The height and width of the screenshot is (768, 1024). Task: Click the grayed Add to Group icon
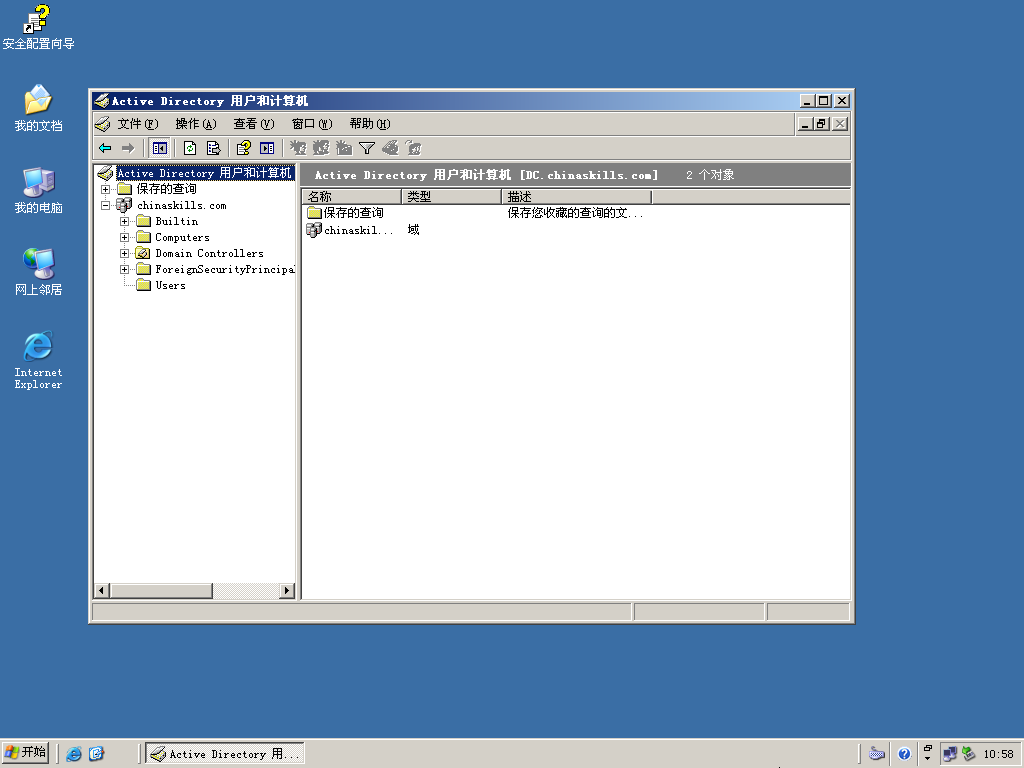pos(413,148)
